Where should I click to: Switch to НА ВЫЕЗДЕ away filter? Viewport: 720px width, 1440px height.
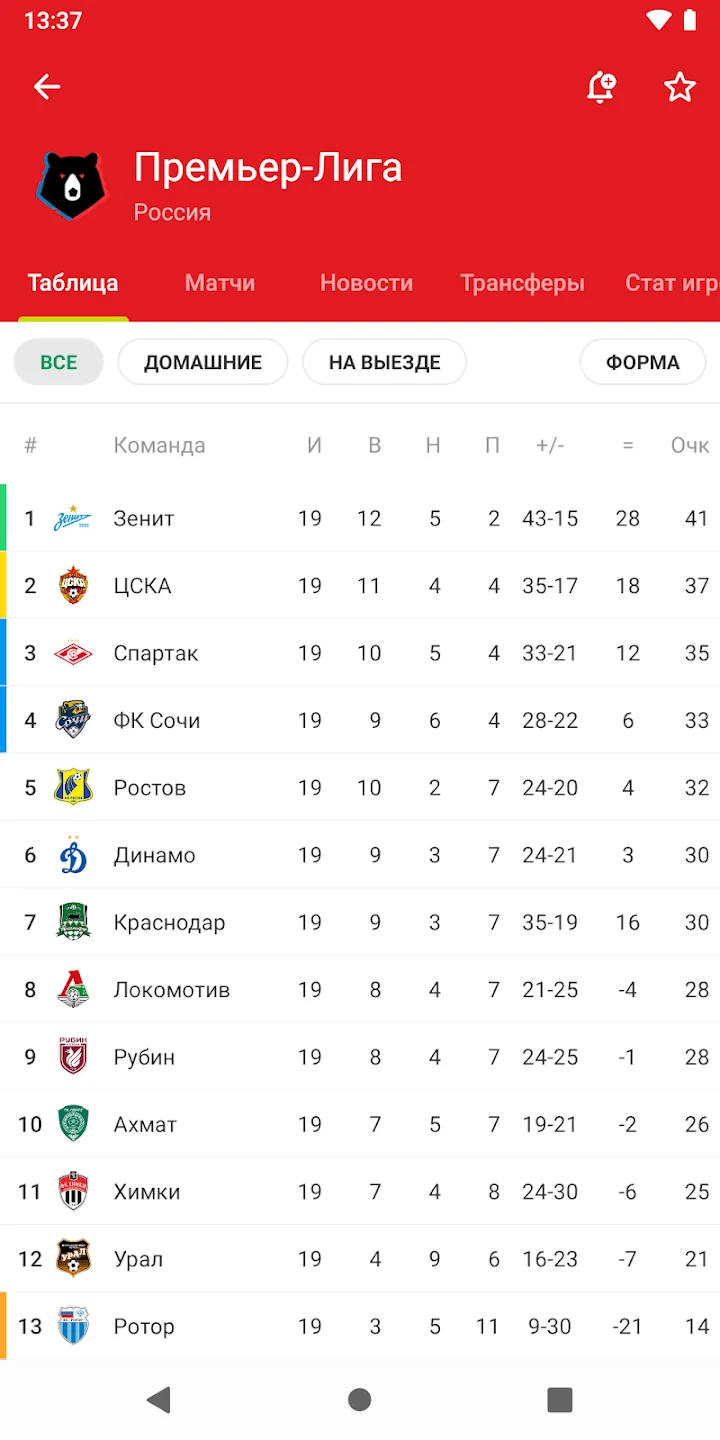pos(384,362)
